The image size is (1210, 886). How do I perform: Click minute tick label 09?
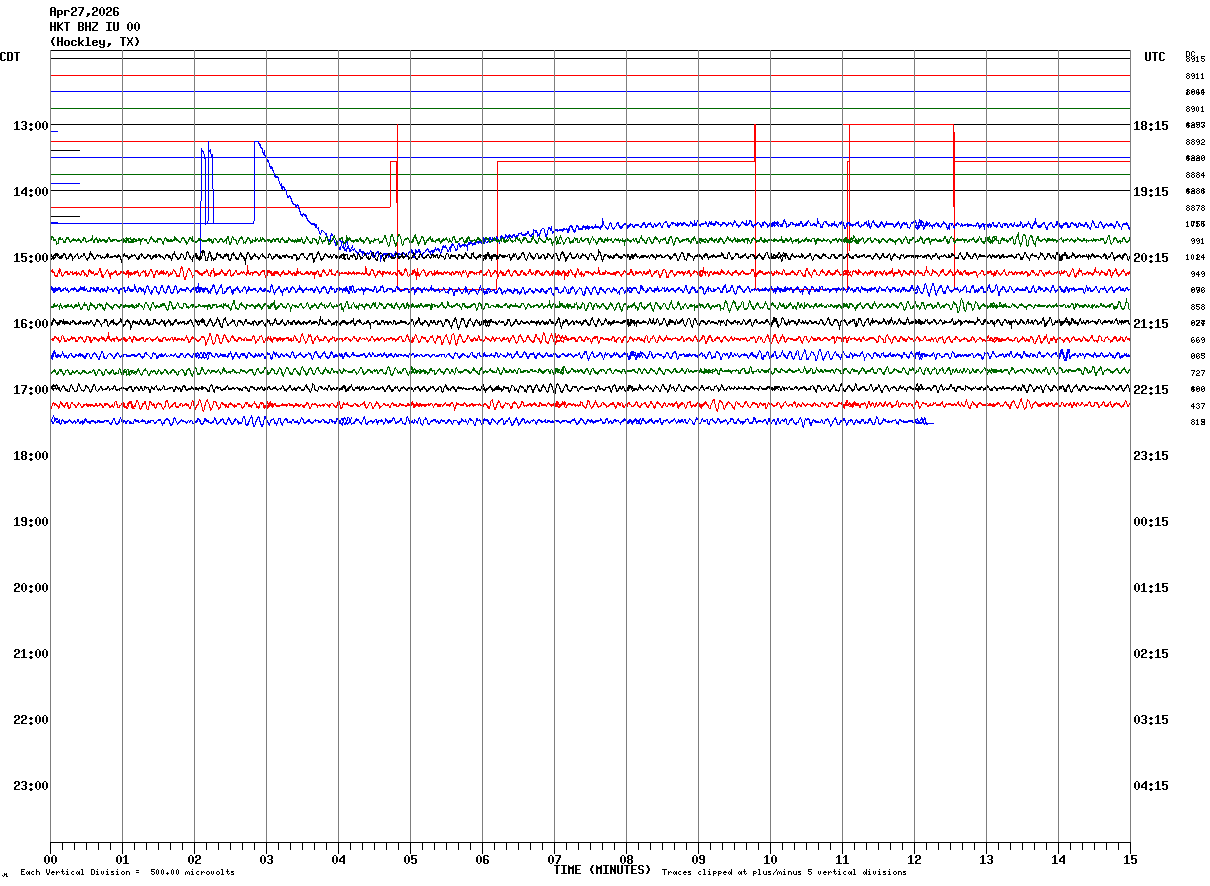click(x=698, y=860)
